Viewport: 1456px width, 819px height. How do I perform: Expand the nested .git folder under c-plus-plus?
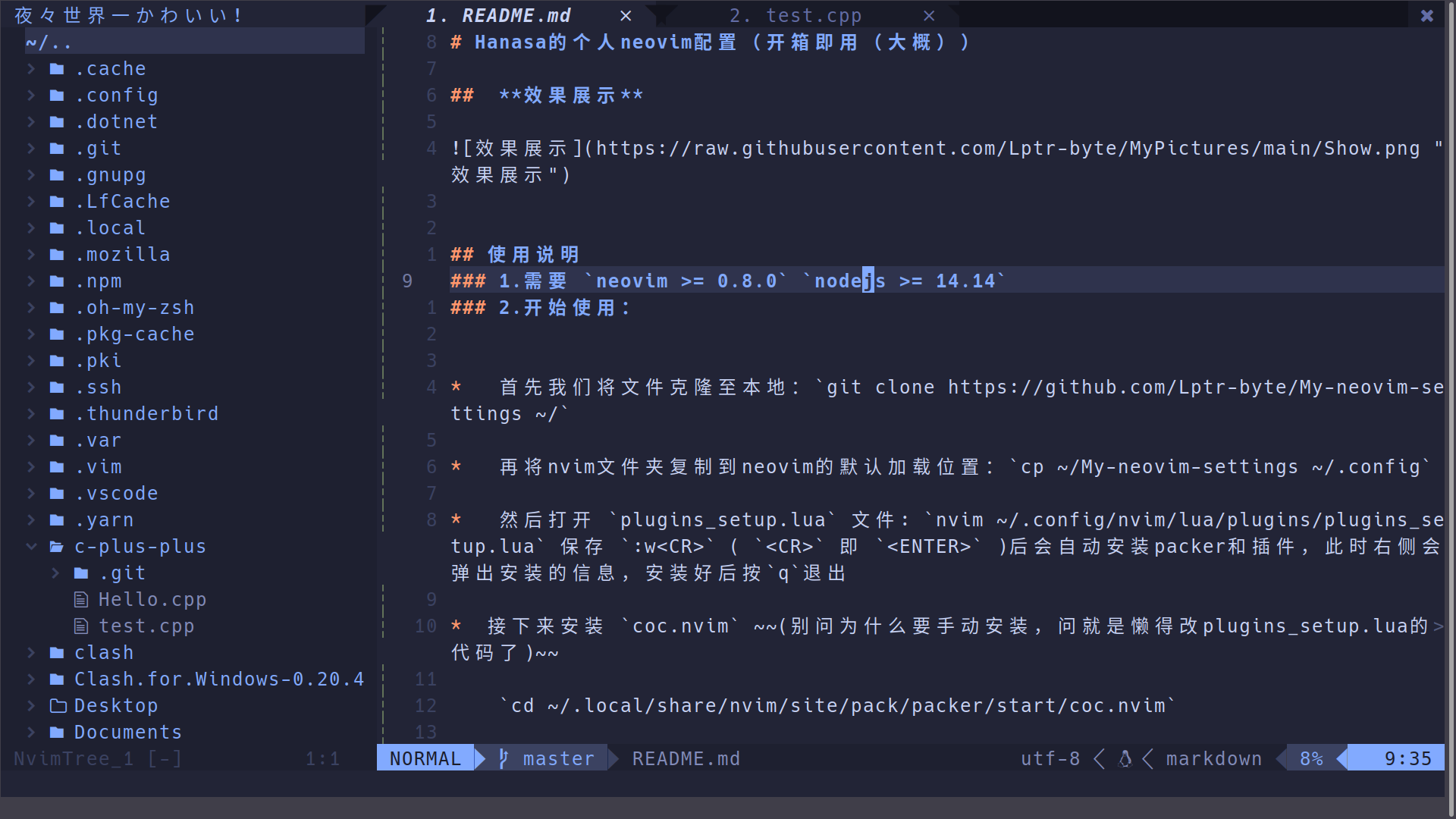click(55, 573)
